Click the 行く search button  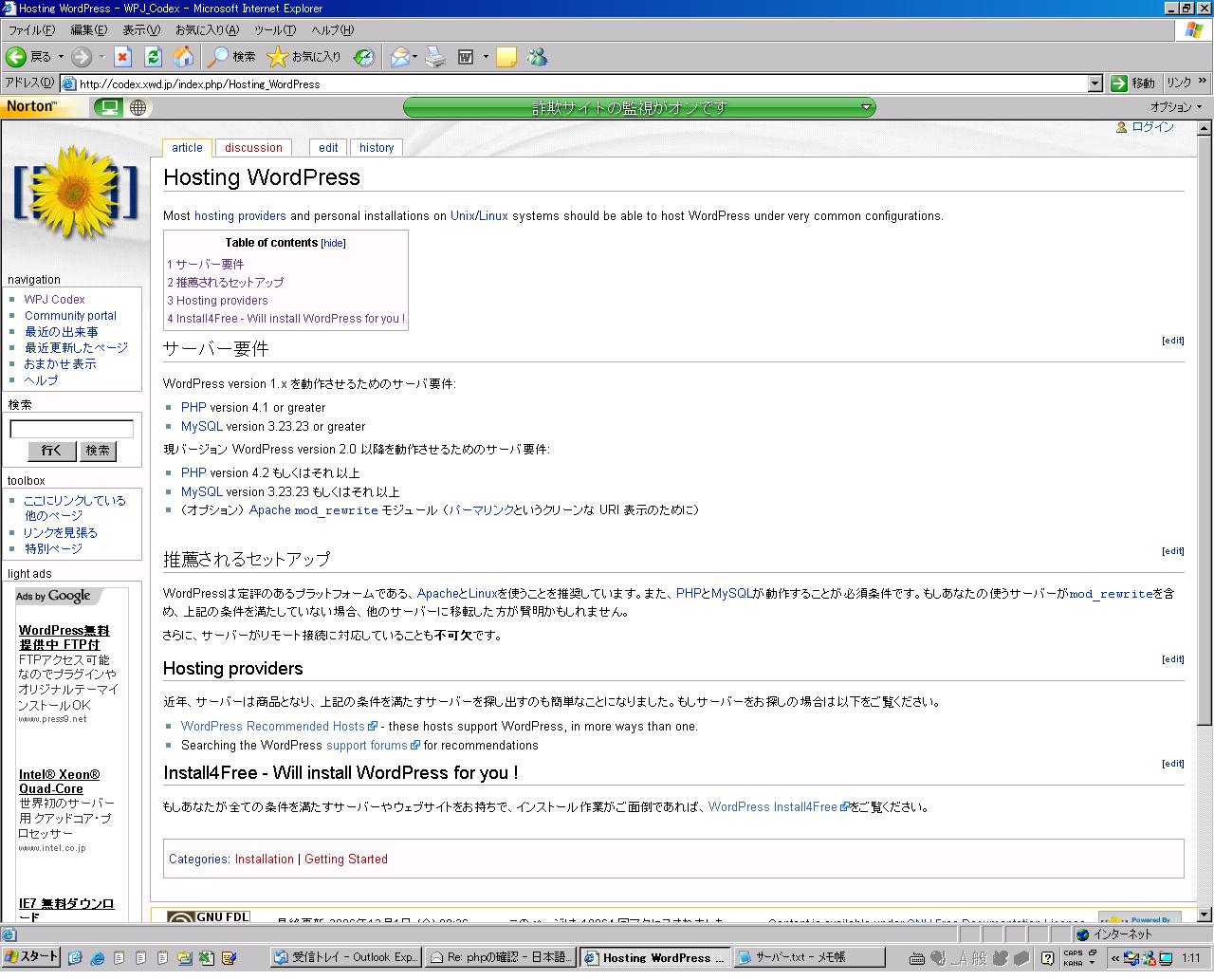coord(51,451)
